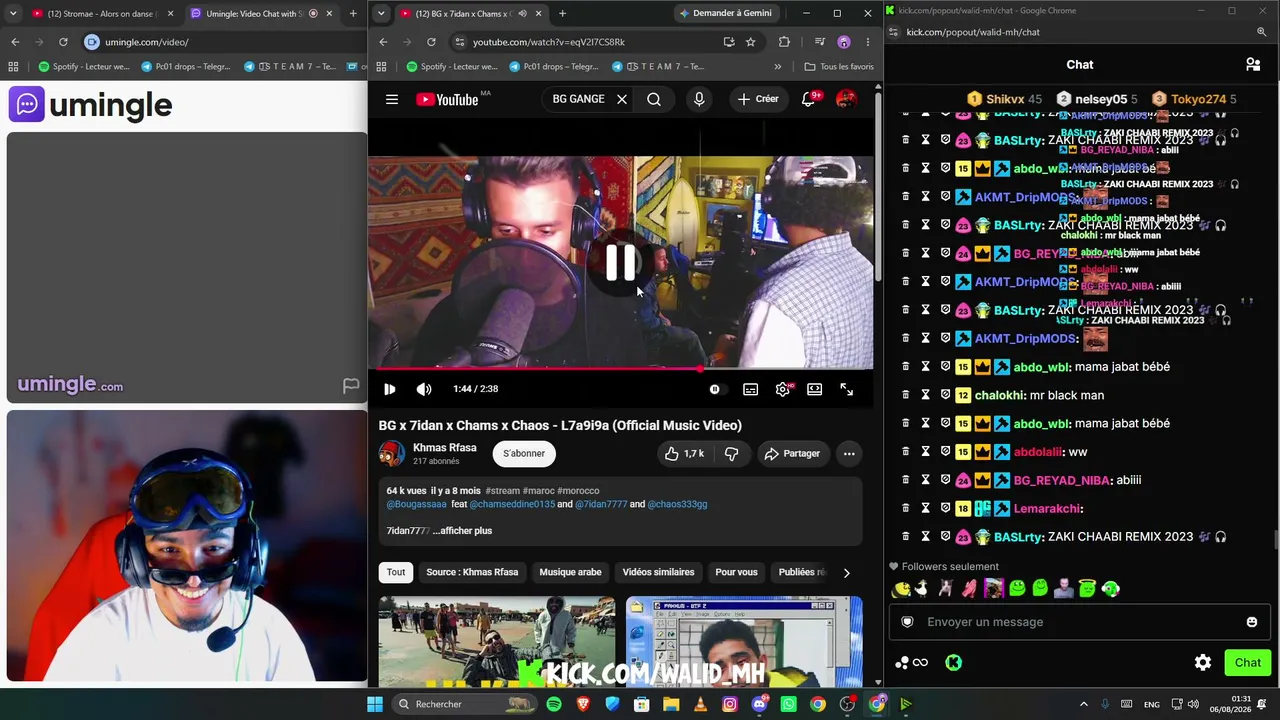Reload the Umingle page
This screenshot has width=1280, height=720.
click(63, 42)
